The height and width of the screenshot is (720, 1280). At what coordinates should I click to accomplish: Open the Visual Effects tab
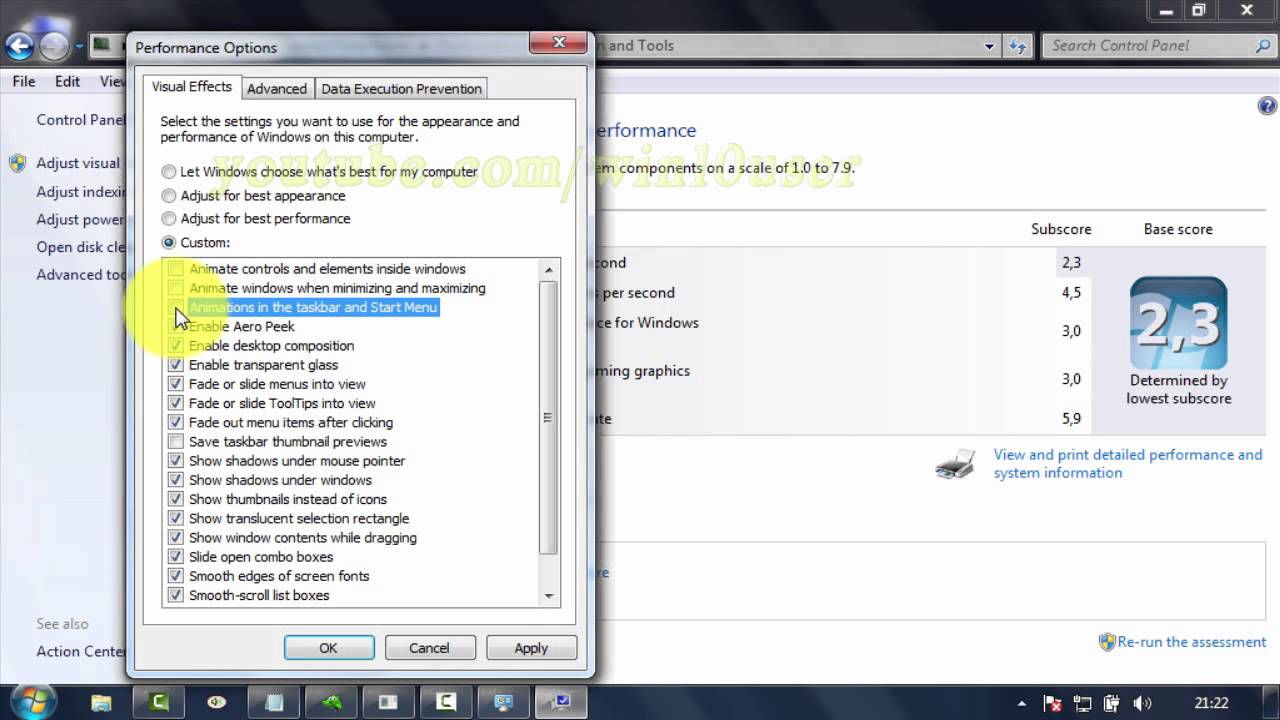[x=192, y=87]
